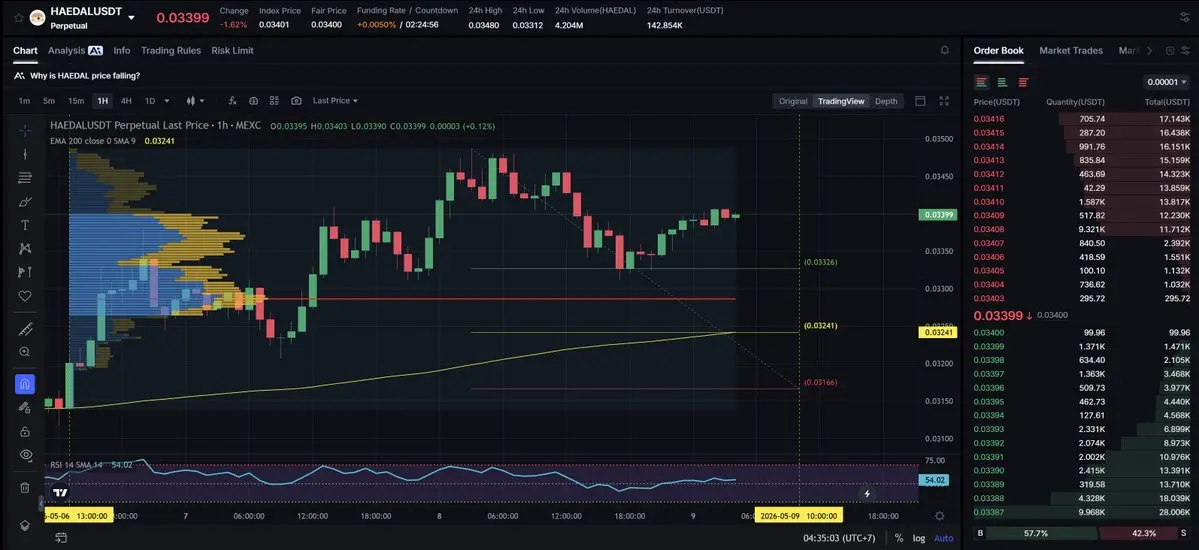
Task: Select the forecasting position tool
Action: (x=24, y=272)
